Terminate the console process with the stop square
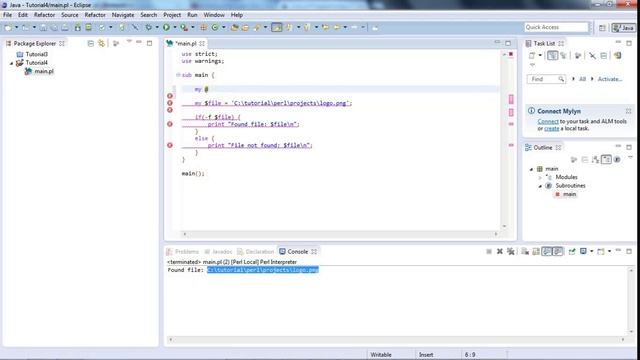 tap(489, 251)
